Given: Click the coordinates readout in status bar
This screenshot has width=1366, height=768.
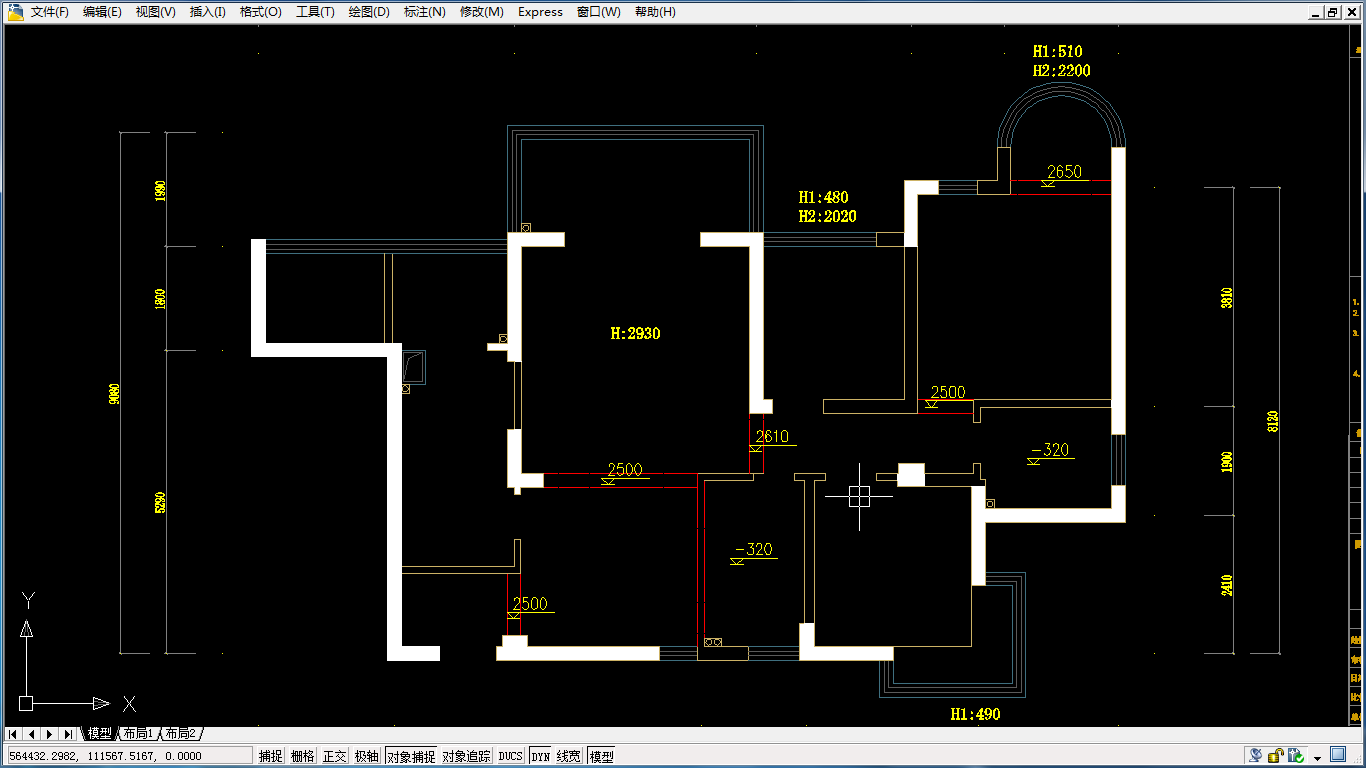Looking at the screenshot, I should pos(129,756).
